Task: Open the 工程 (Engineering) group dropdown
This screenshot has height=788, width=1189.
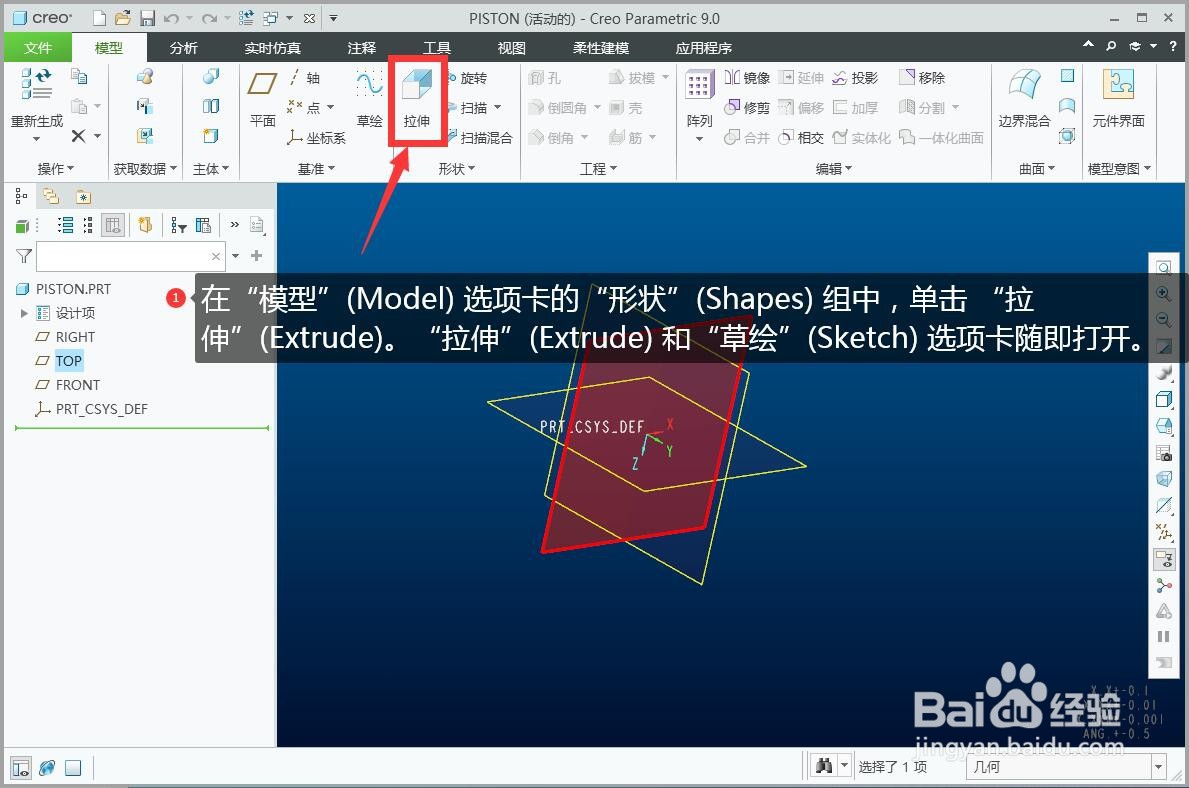Action: coord(598,168)
